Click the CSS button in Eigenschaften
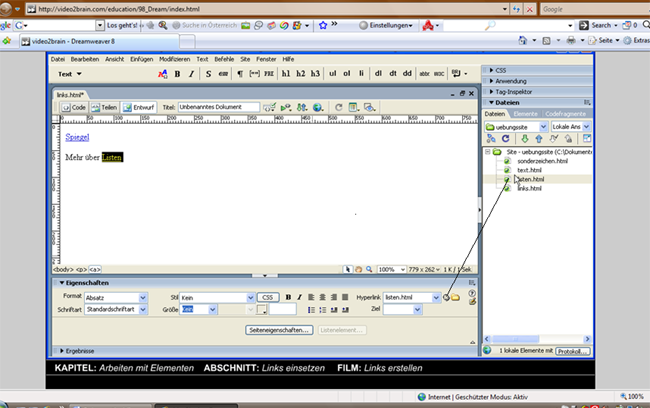This screenshot has height=408, width=650. pyautogui.click(x=268, y=297)
